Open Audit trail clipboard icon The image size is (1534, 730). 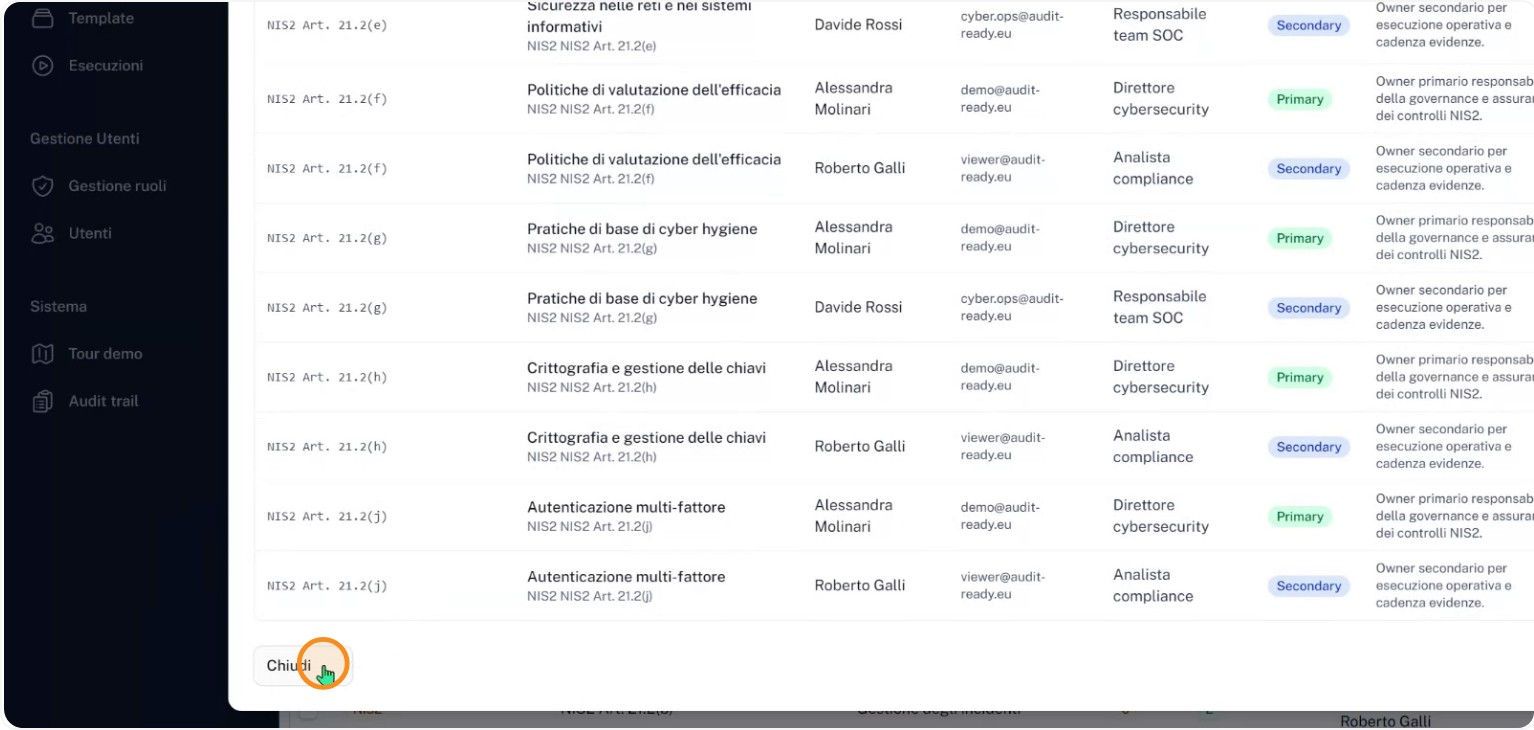pos(42,401)
